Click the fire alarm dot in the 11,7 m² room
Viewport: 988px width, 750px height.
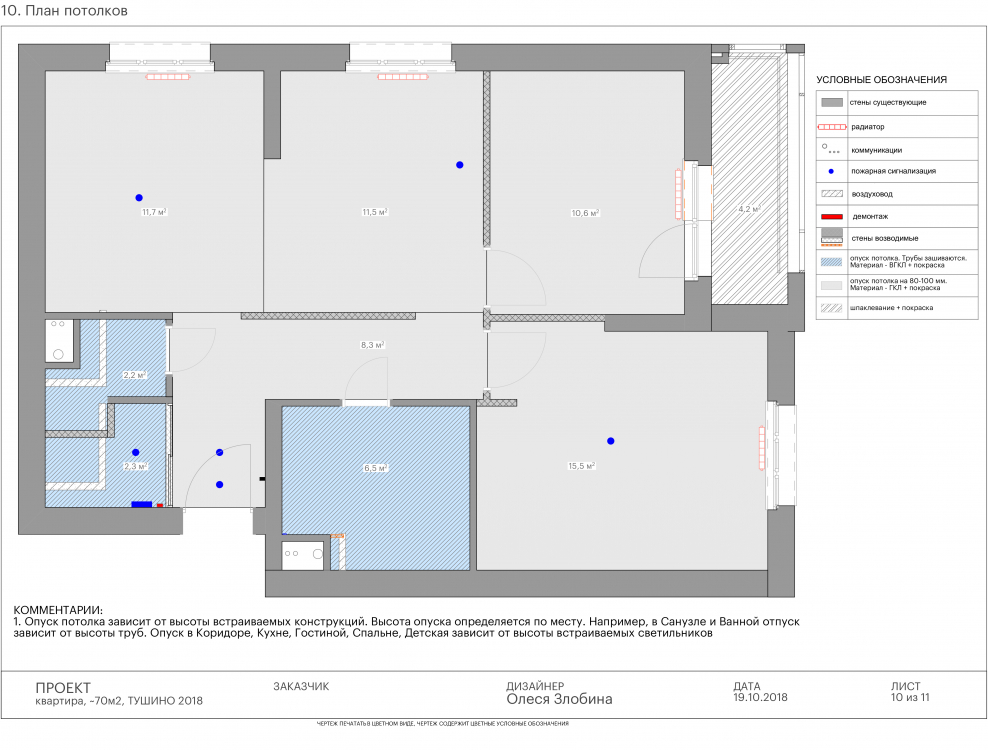tap(139, 197)
